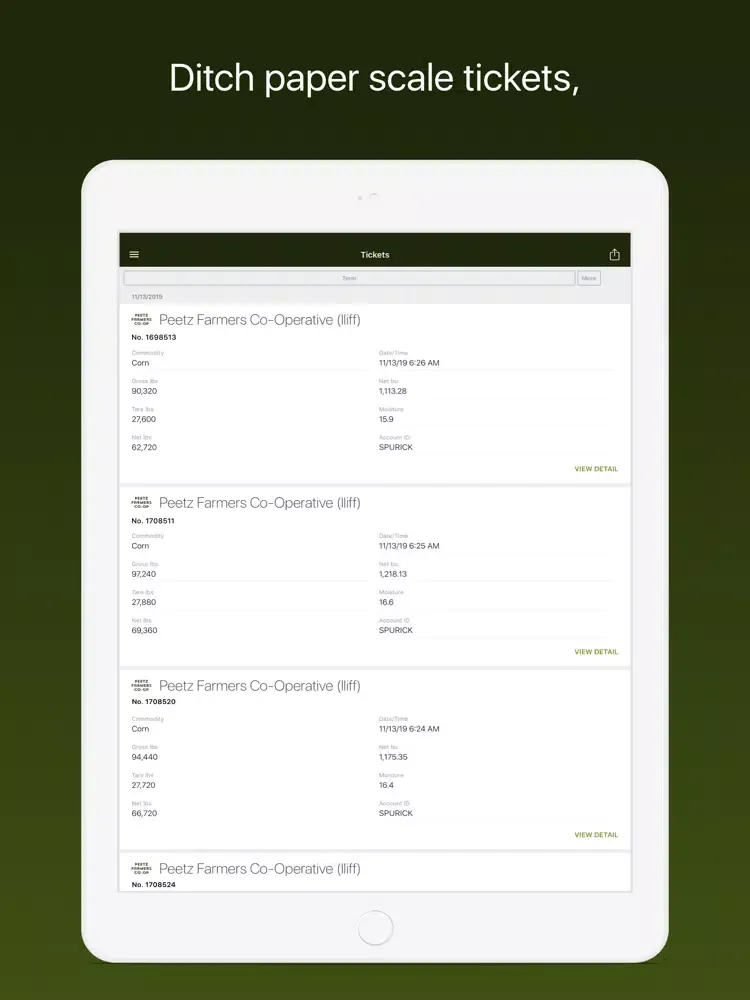The height and width of the screenshot is (1000, 750).
Task: Click Peetz logo on ticket 1708524
Action: (141, 869)
